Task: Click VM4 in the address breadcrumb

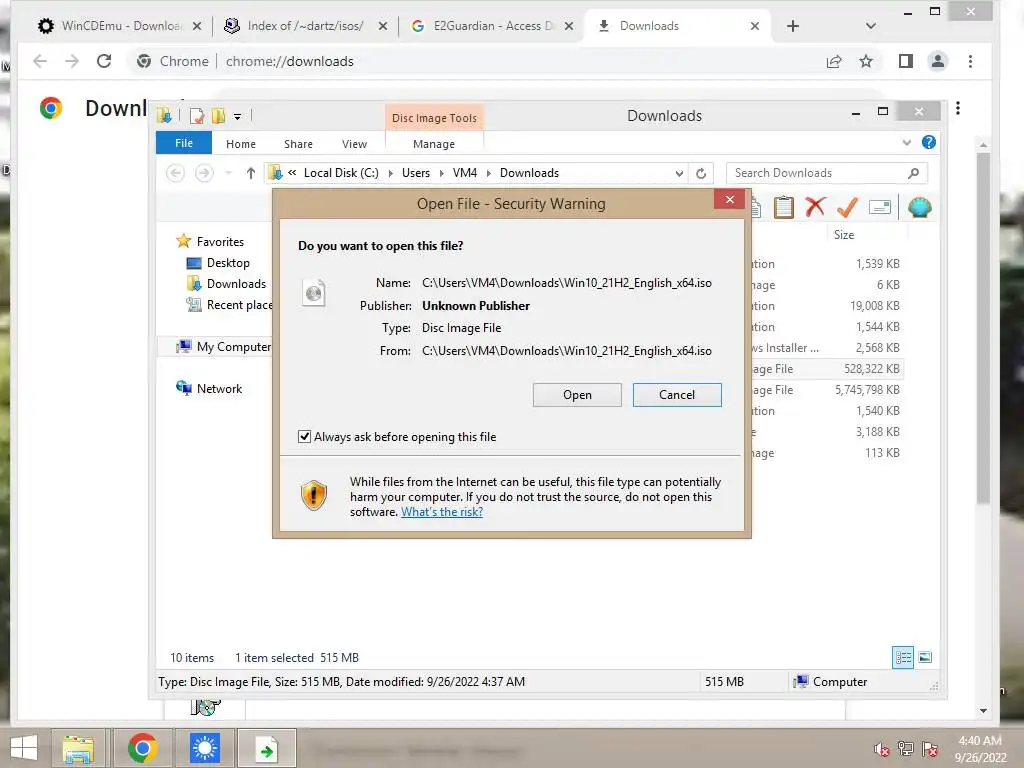Action: (464, 173)
